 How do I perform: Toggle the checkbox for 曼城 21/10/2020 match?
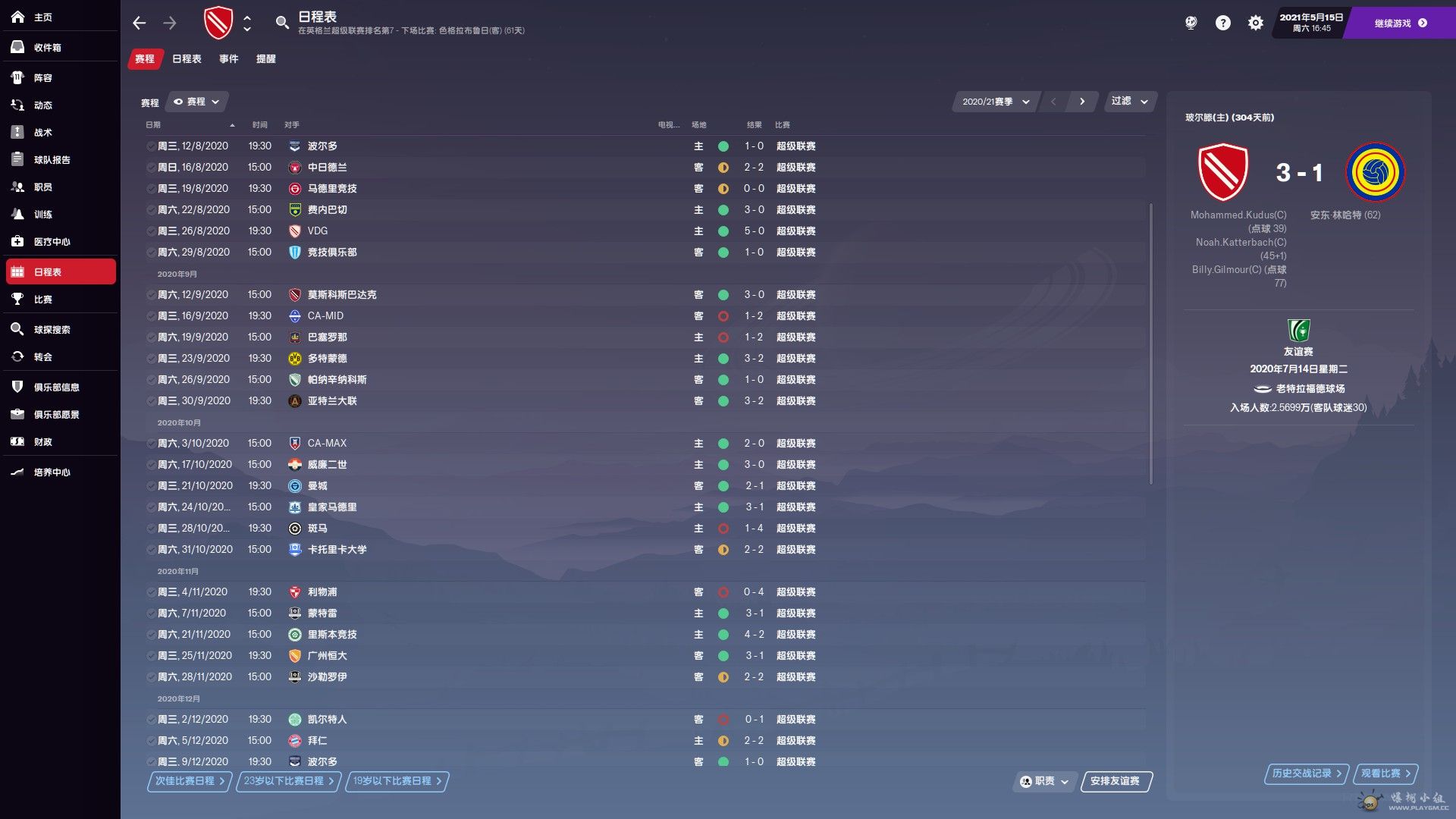coord(151,486)
